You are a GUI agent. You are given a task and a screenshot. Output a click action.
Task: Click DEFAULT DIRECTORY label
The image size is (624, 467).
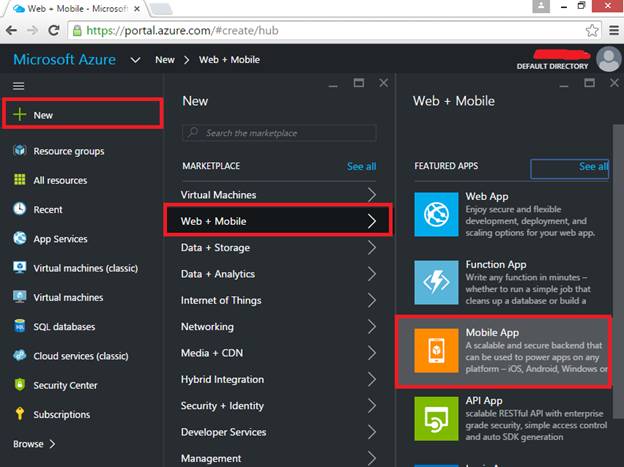[552, 66]
